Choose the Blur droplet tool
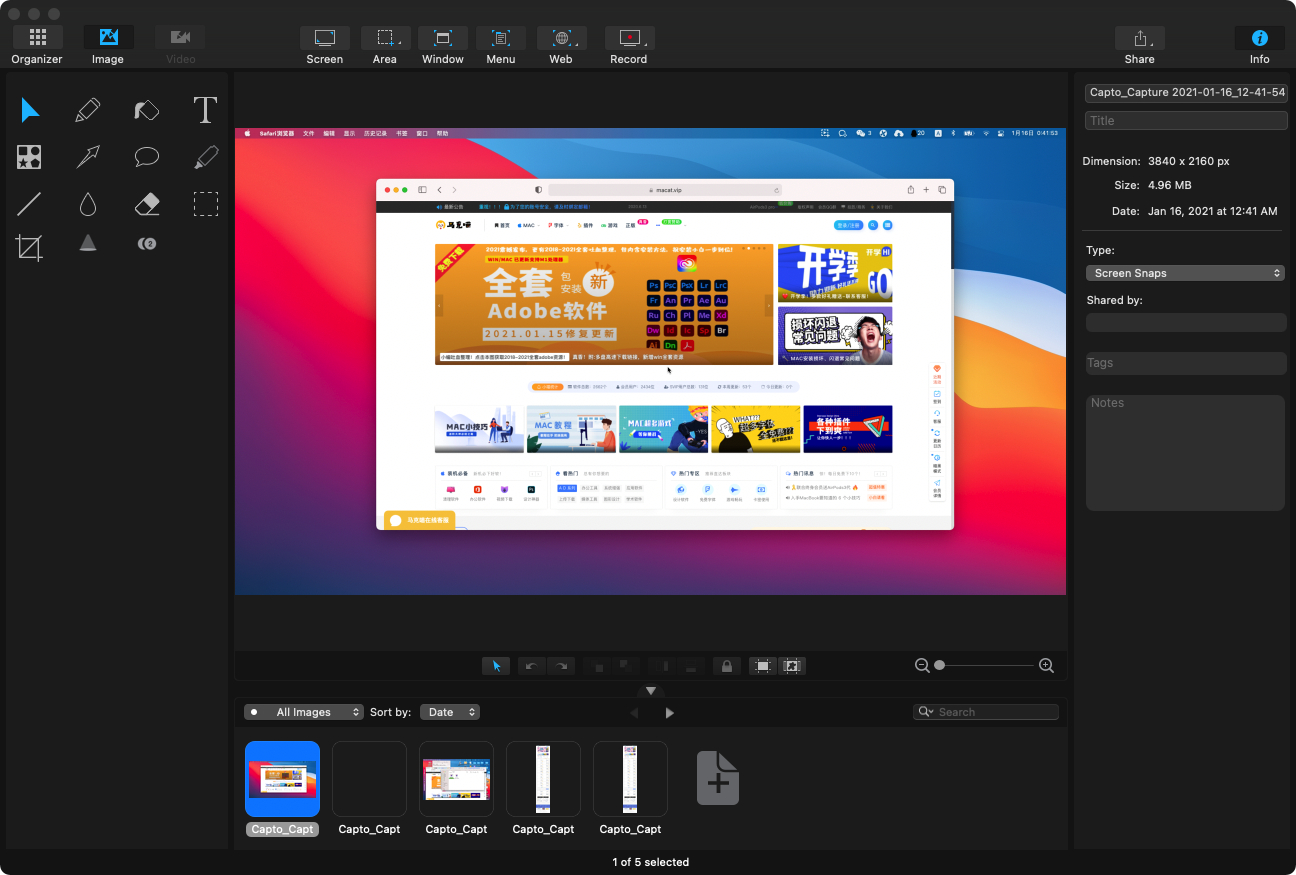This screenshot has width=1296, height=875. (88, 204)
